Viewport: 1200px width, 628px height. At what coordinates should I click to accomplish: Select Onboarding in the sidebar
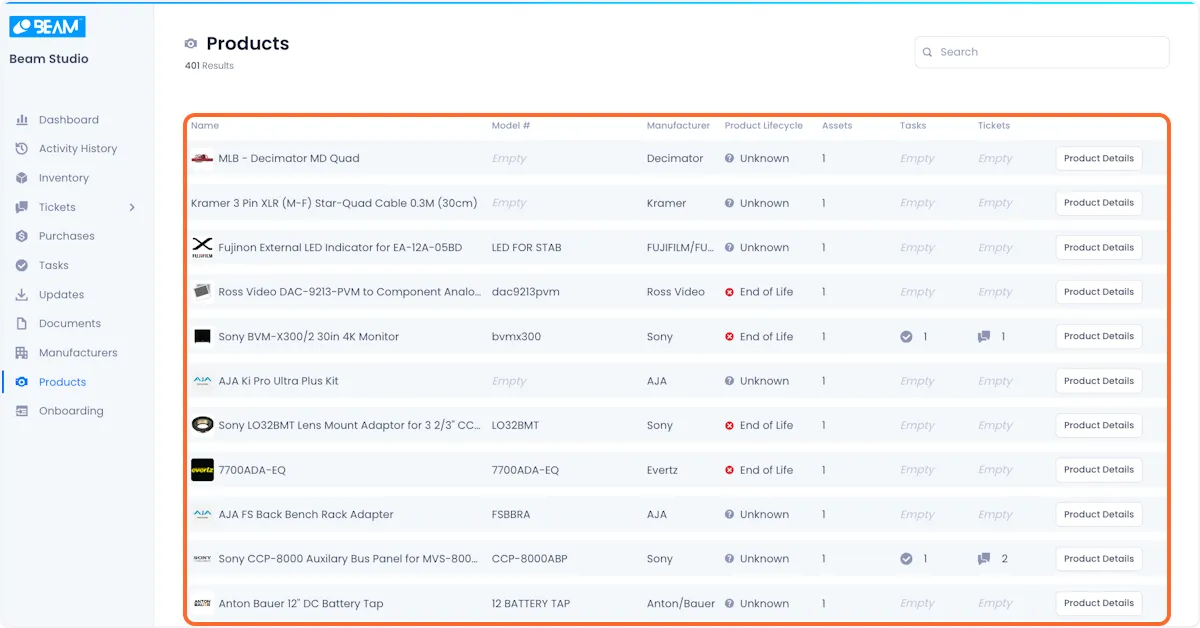coord(71,411)
